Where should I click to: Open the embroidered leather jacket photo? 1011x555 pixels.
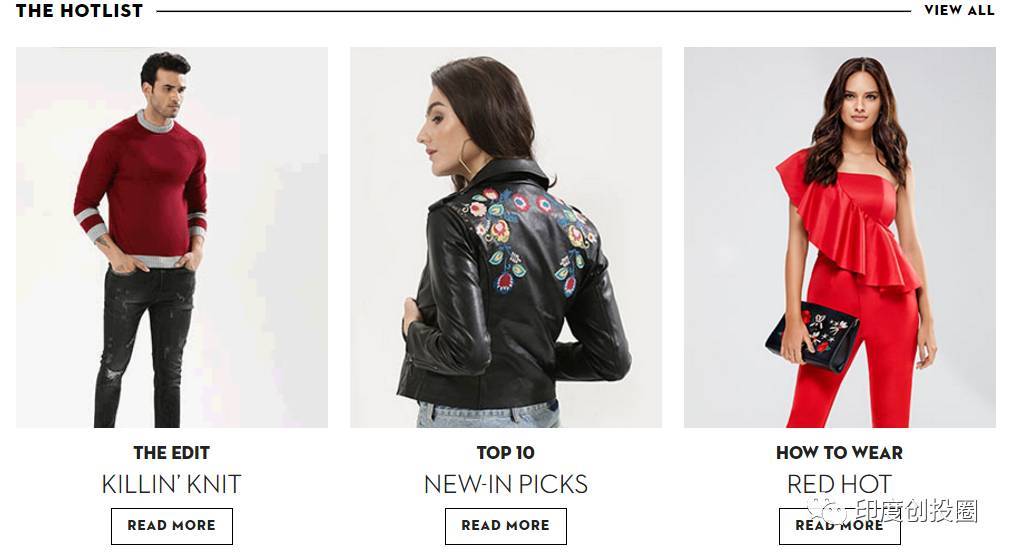(x=506, y=237)
